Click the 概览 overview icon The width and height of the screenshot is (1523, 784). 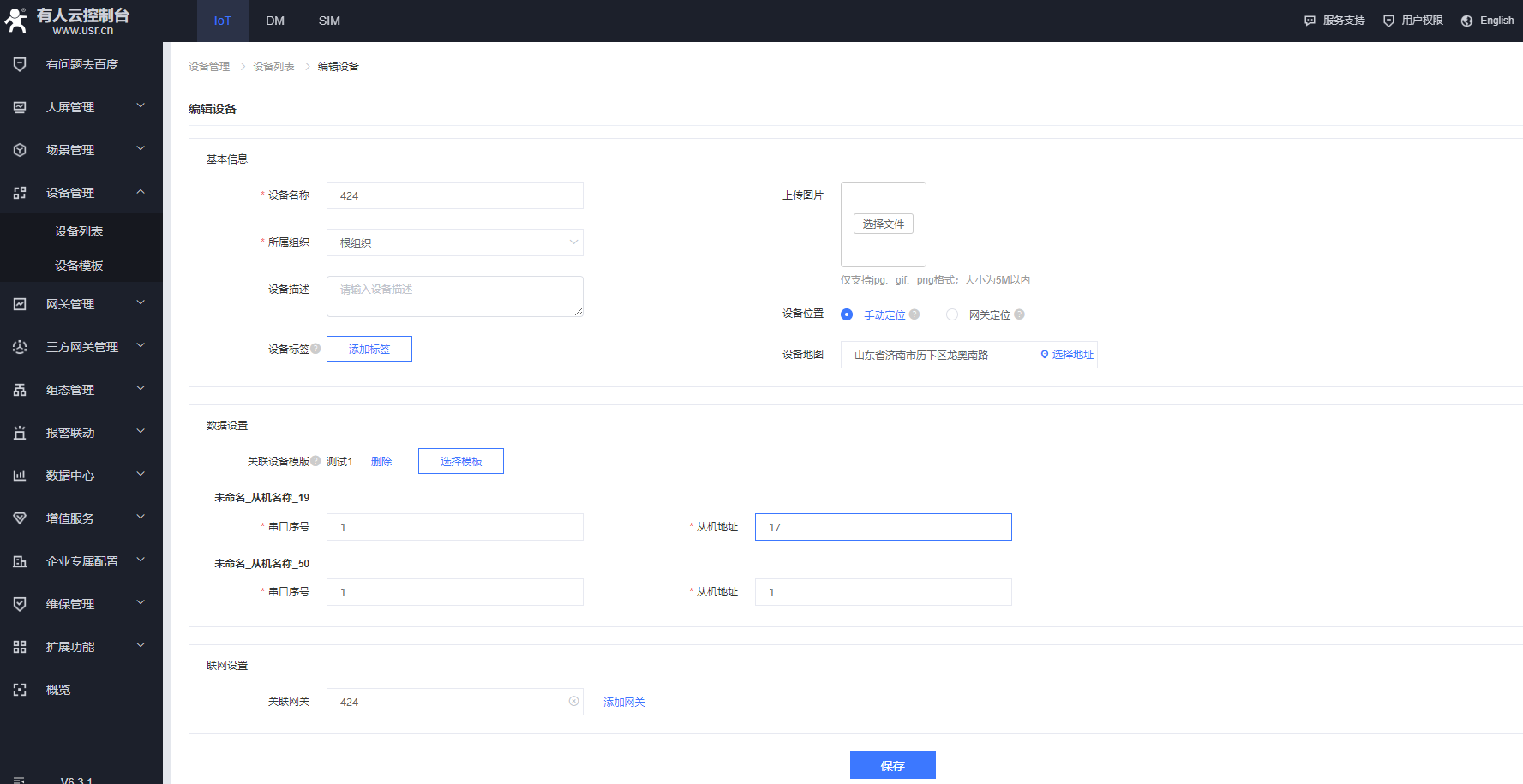(20, 690)
